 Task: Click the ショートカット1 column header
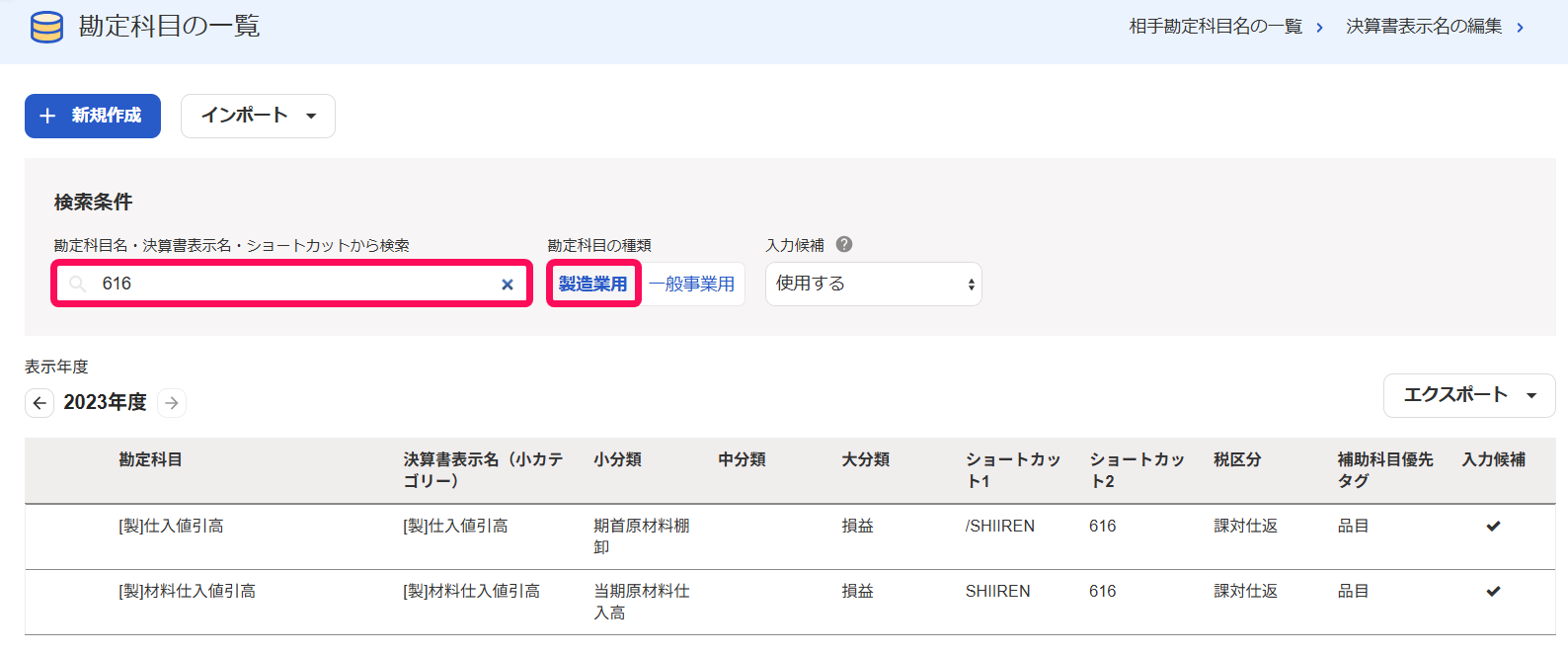pyautogui.click(x=1013, y=470)
